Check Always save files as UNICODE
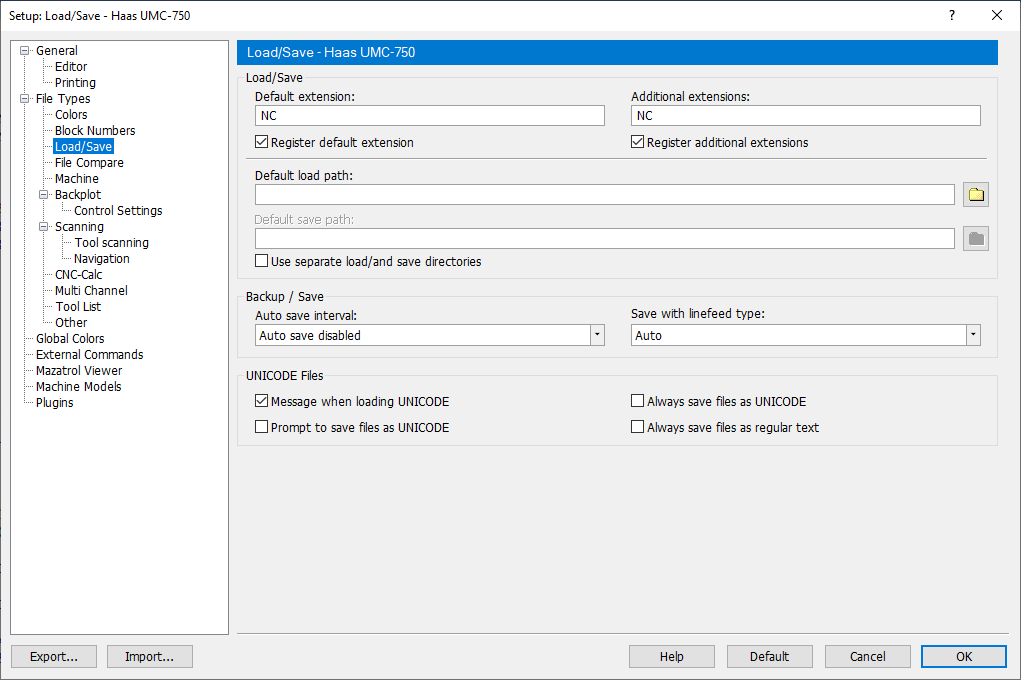1021x680 pixels. [x=637, y=401]
